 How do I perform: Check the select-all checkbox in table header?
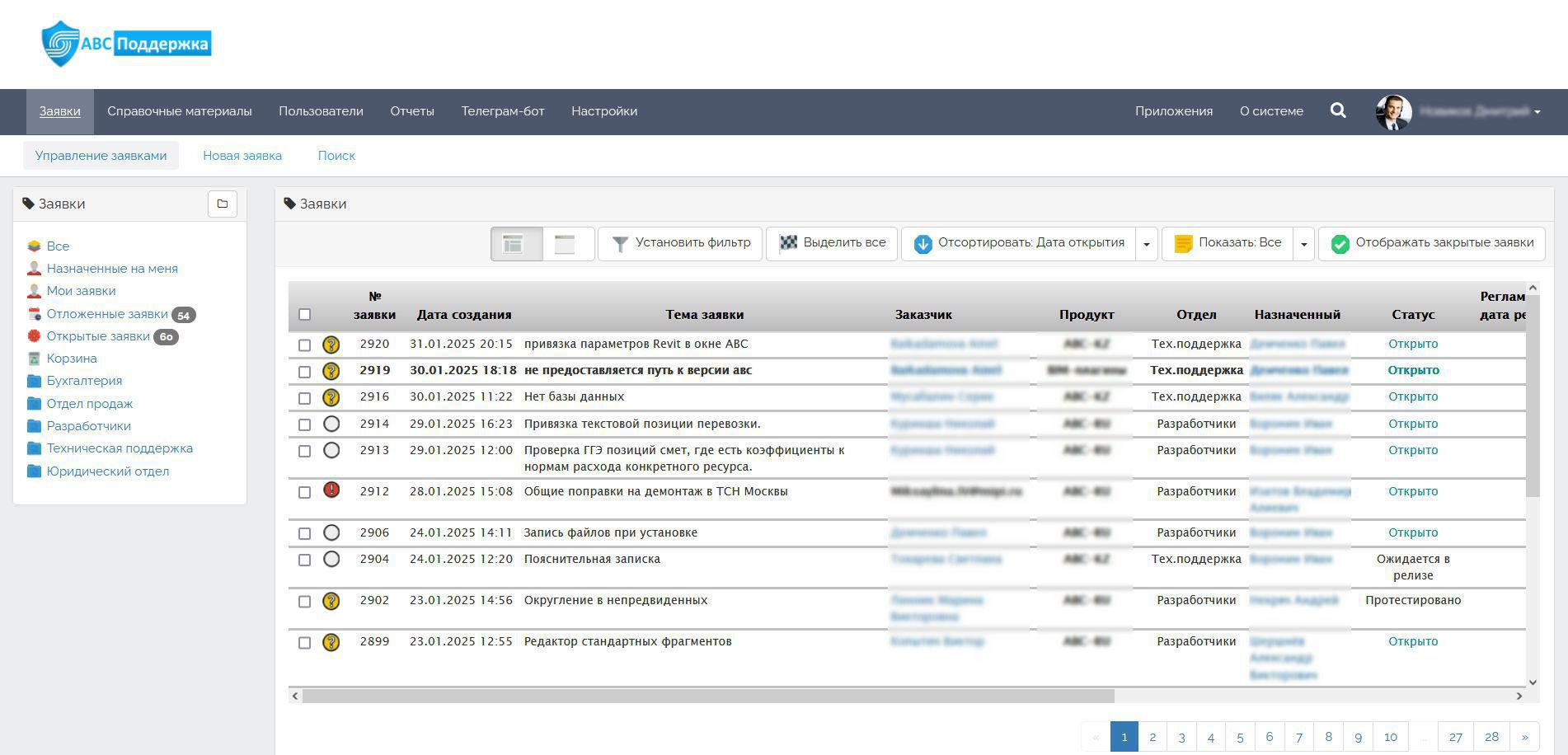[305, 314]
